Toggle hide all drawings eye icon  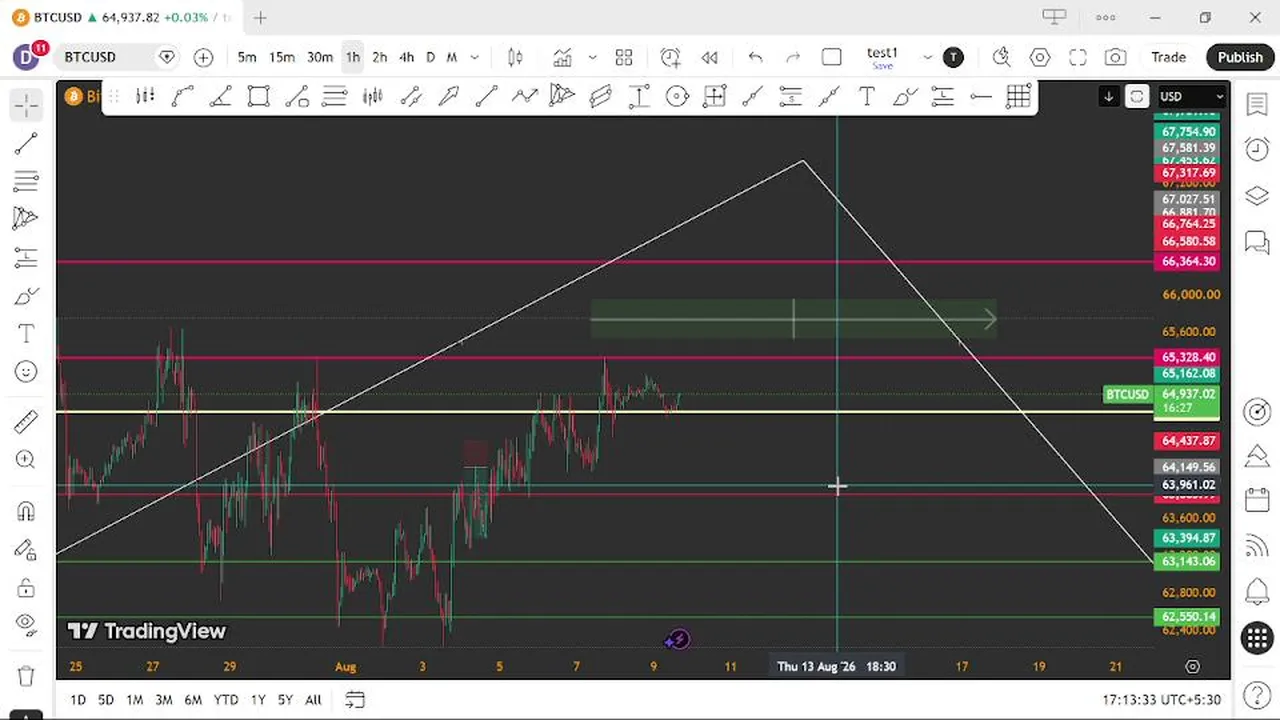coord(26,625)
